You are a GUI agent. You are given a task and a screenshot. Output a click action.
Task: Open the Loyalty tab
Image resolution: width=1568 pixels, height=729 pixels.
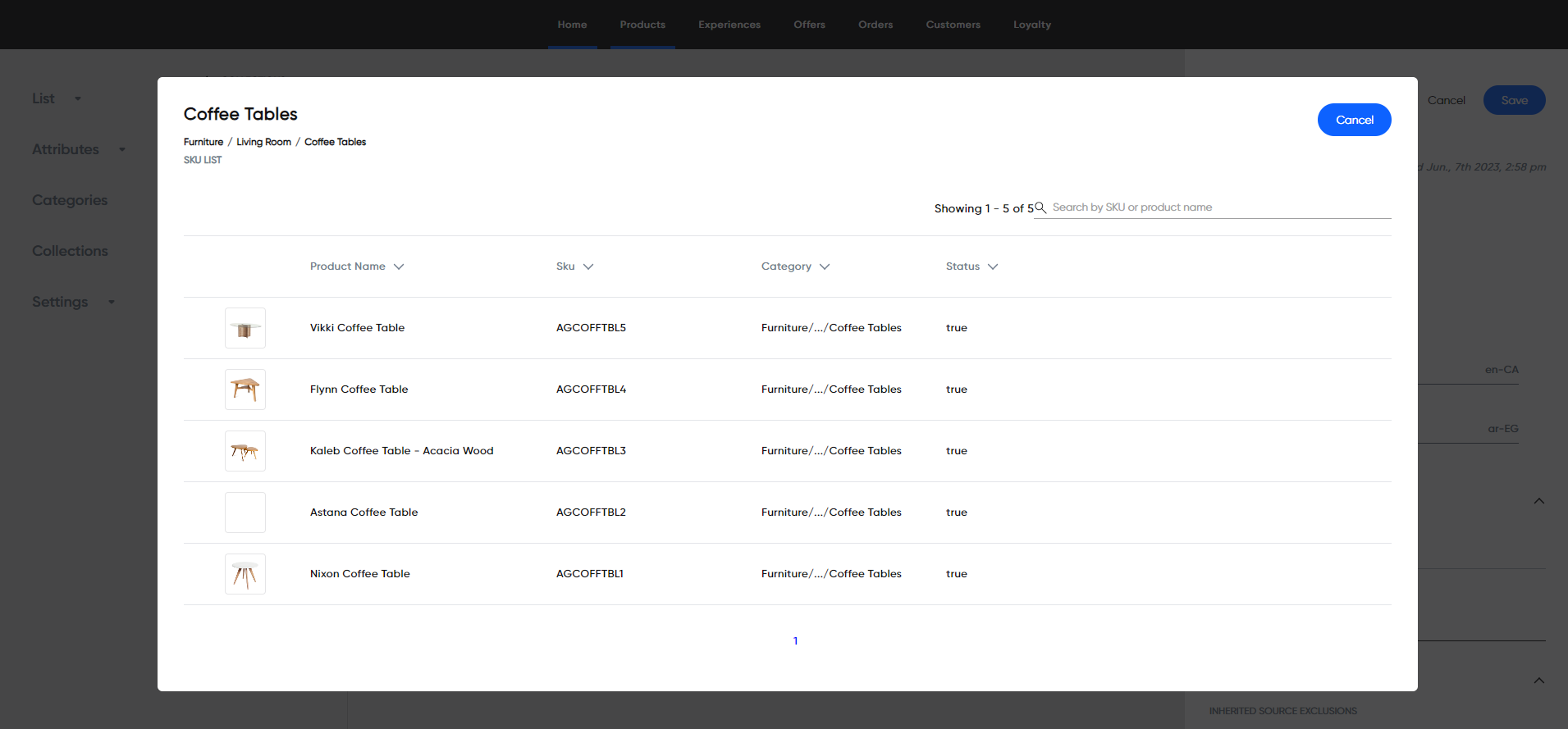click(x=1032, y=25)
